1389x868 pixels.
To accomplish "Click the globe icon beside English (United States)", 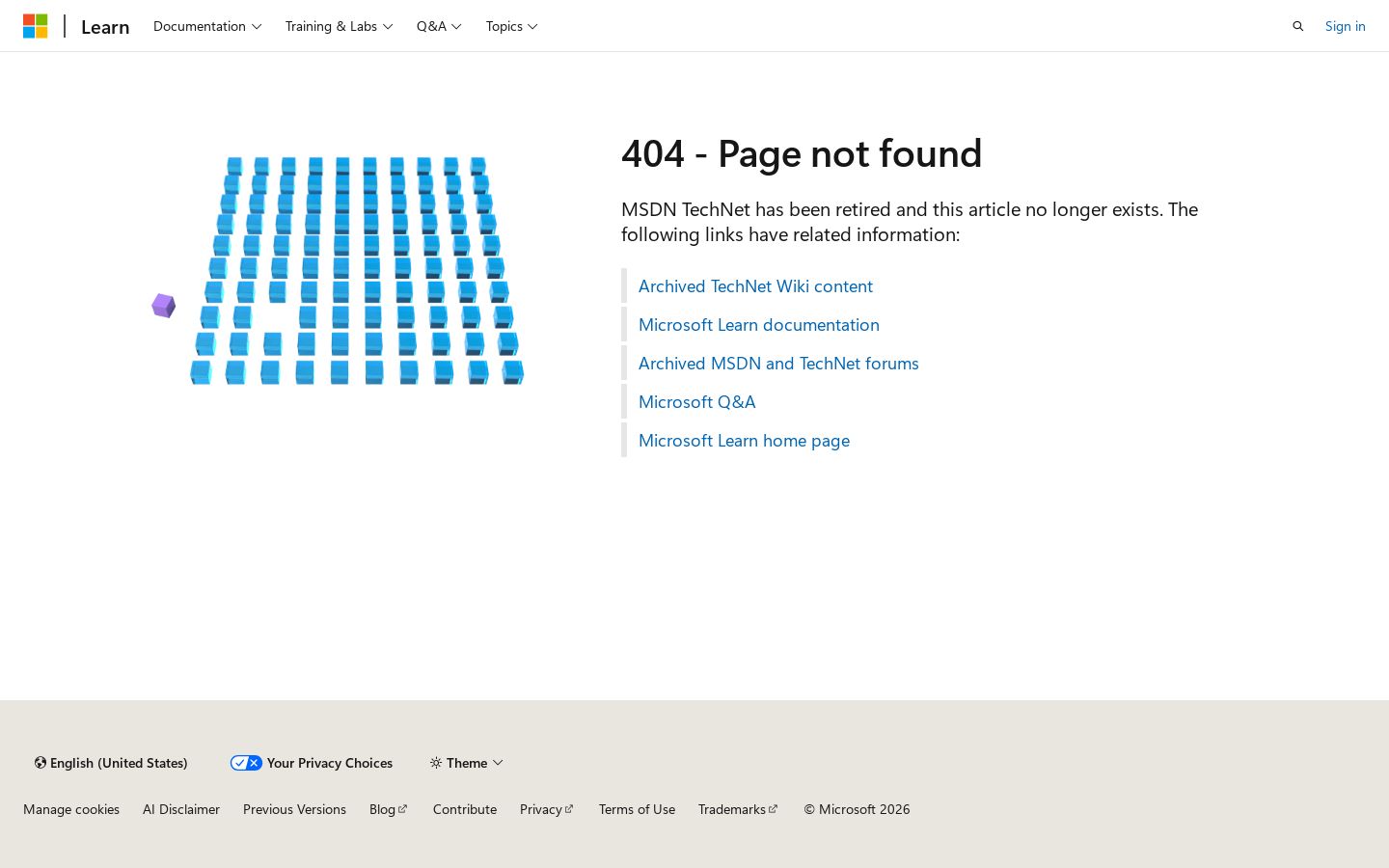I will pos(41,763).
